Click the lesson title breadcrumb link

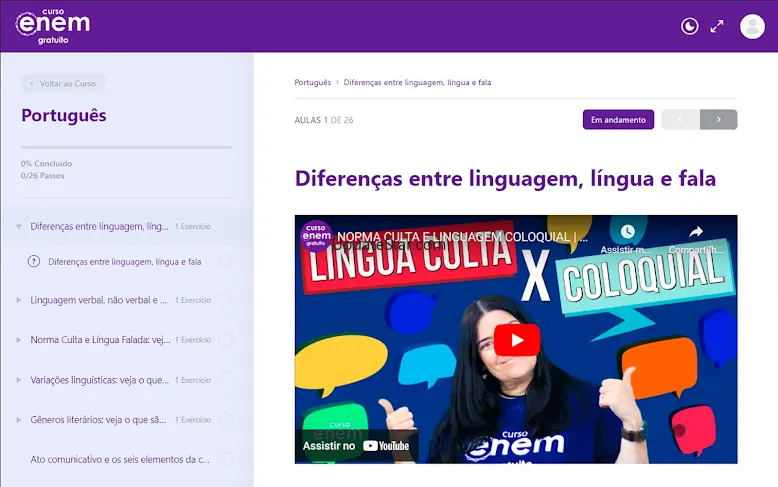(x=417, y=82)
